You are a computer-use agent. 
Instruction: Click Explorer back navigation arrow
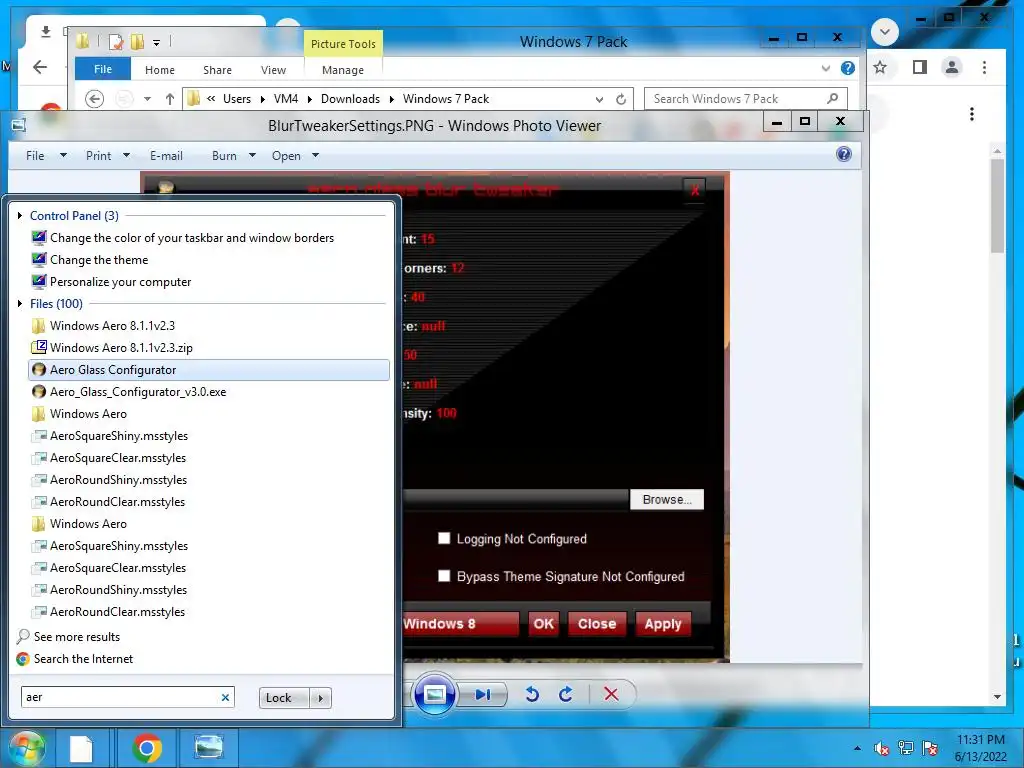click(95, 99)
